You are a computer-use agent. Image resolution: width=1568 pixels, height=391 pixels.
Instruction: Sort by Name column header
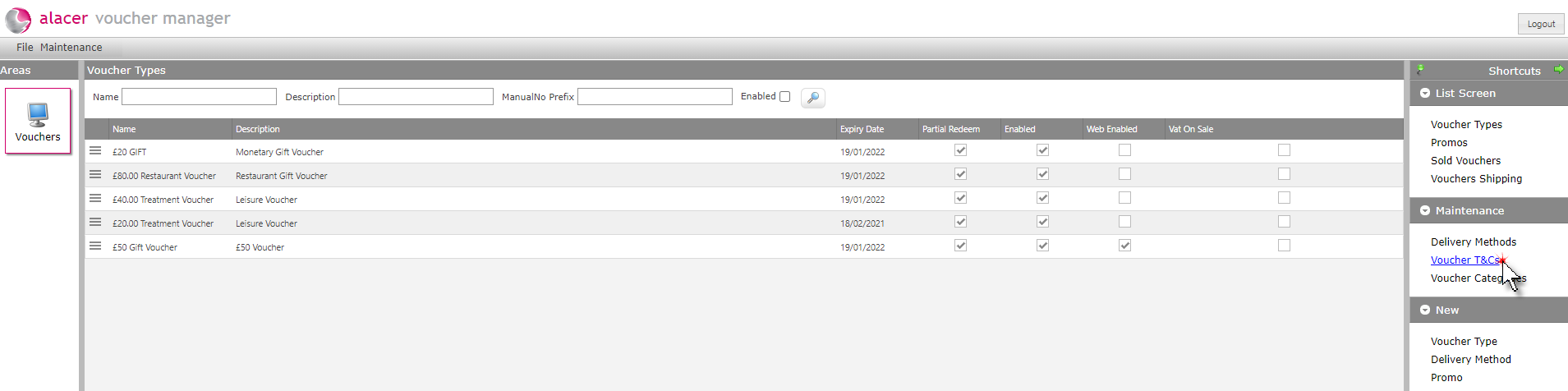[124, 129]
